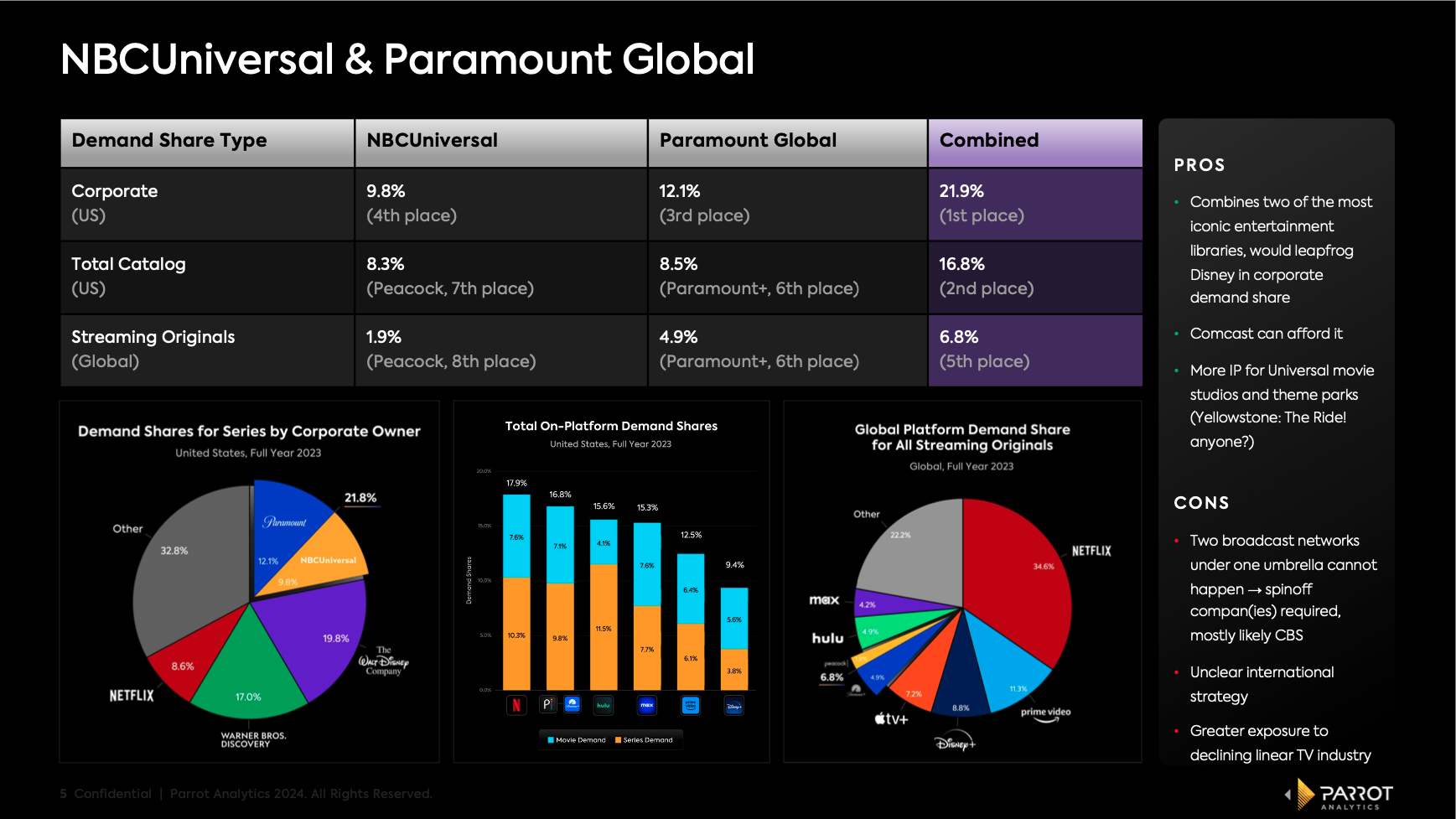Click the Prime Video icon under the bar chart

click(x=690, y=705)
